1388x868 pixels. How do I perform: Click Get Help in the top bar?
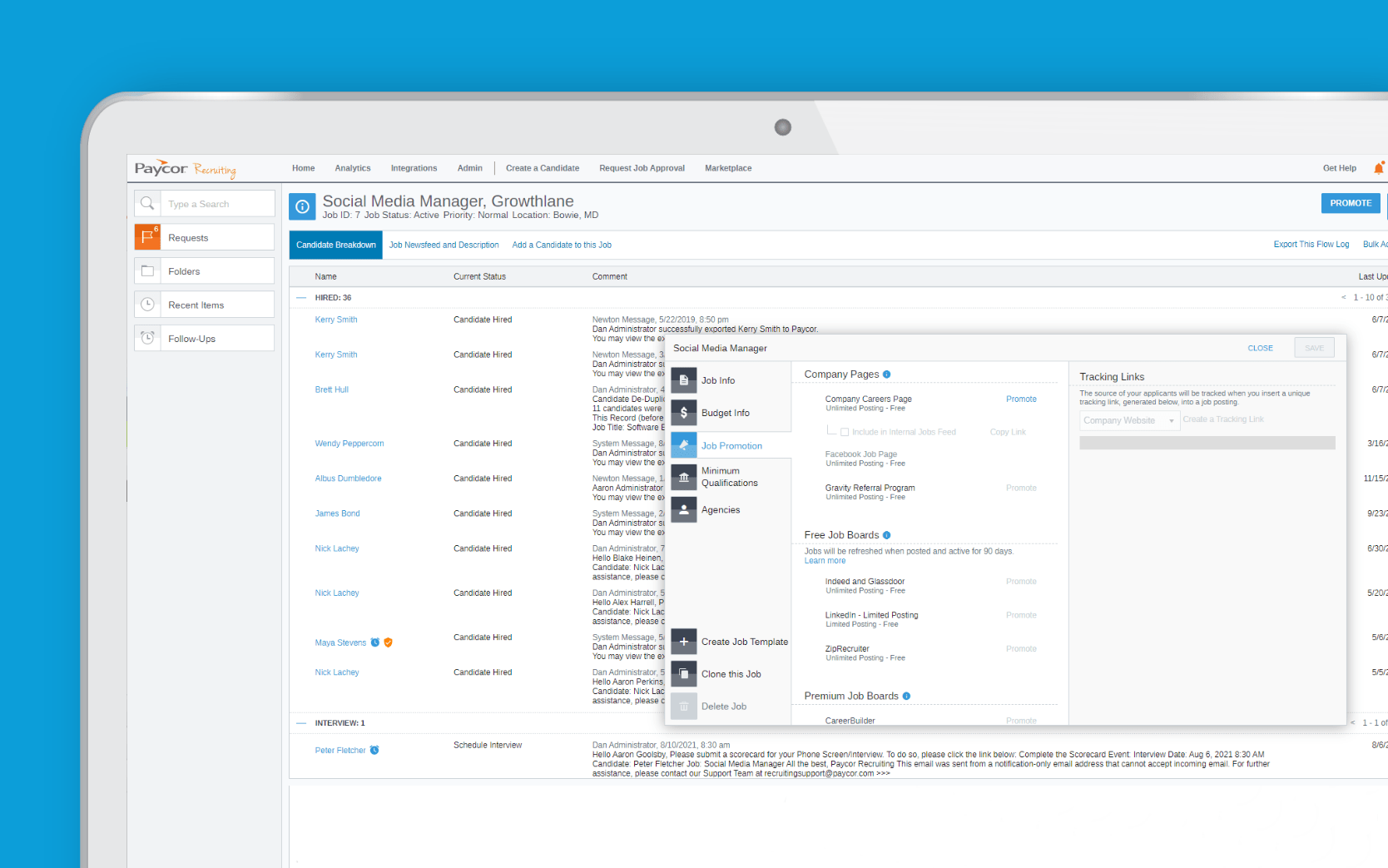pos(1339,168)
